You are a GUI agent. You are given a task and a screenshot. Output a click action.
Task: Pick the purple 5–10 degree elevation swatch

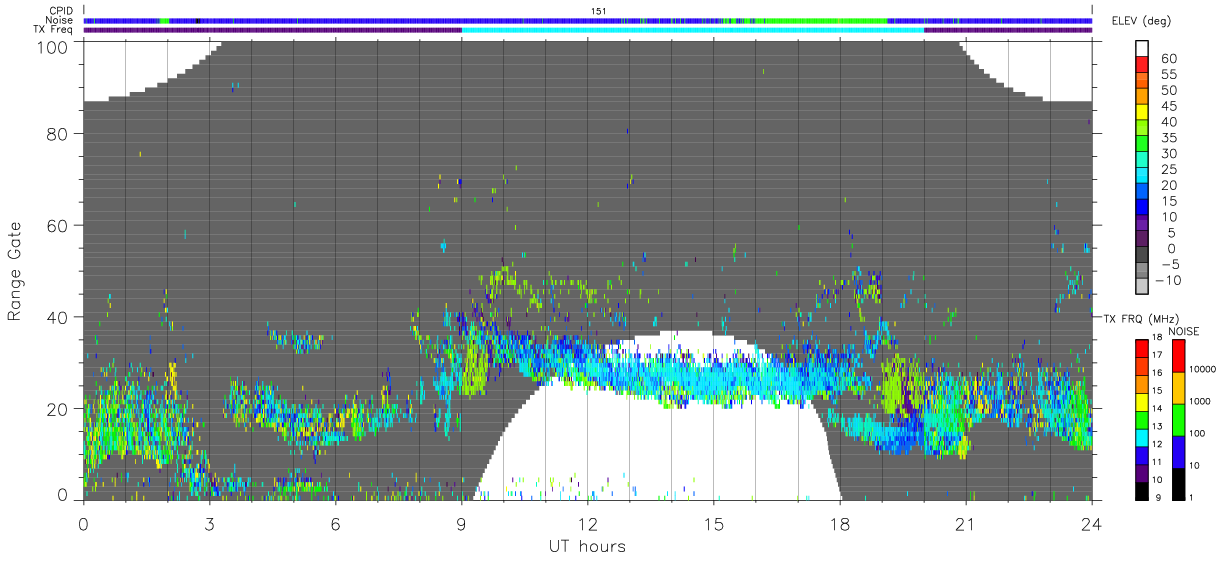point(1143,225)
